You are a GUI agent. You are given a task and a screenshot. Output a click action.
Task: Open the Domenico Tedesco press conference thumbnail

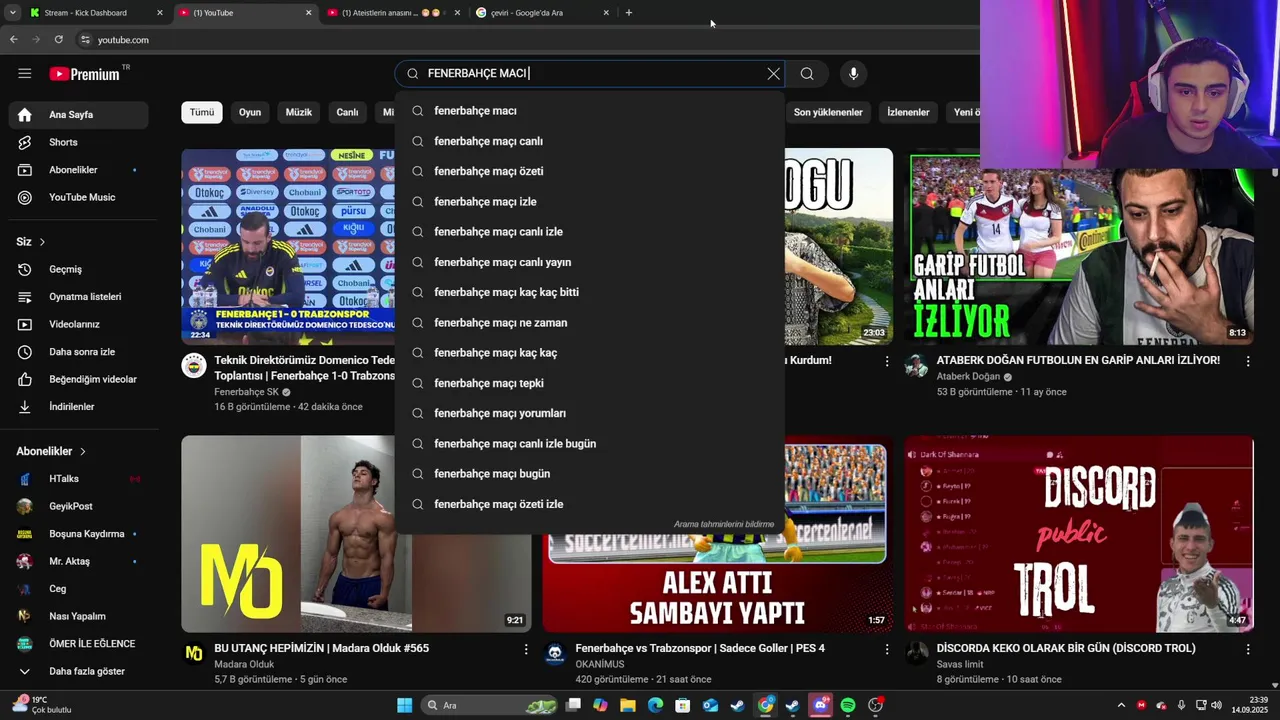click(288, 245)
